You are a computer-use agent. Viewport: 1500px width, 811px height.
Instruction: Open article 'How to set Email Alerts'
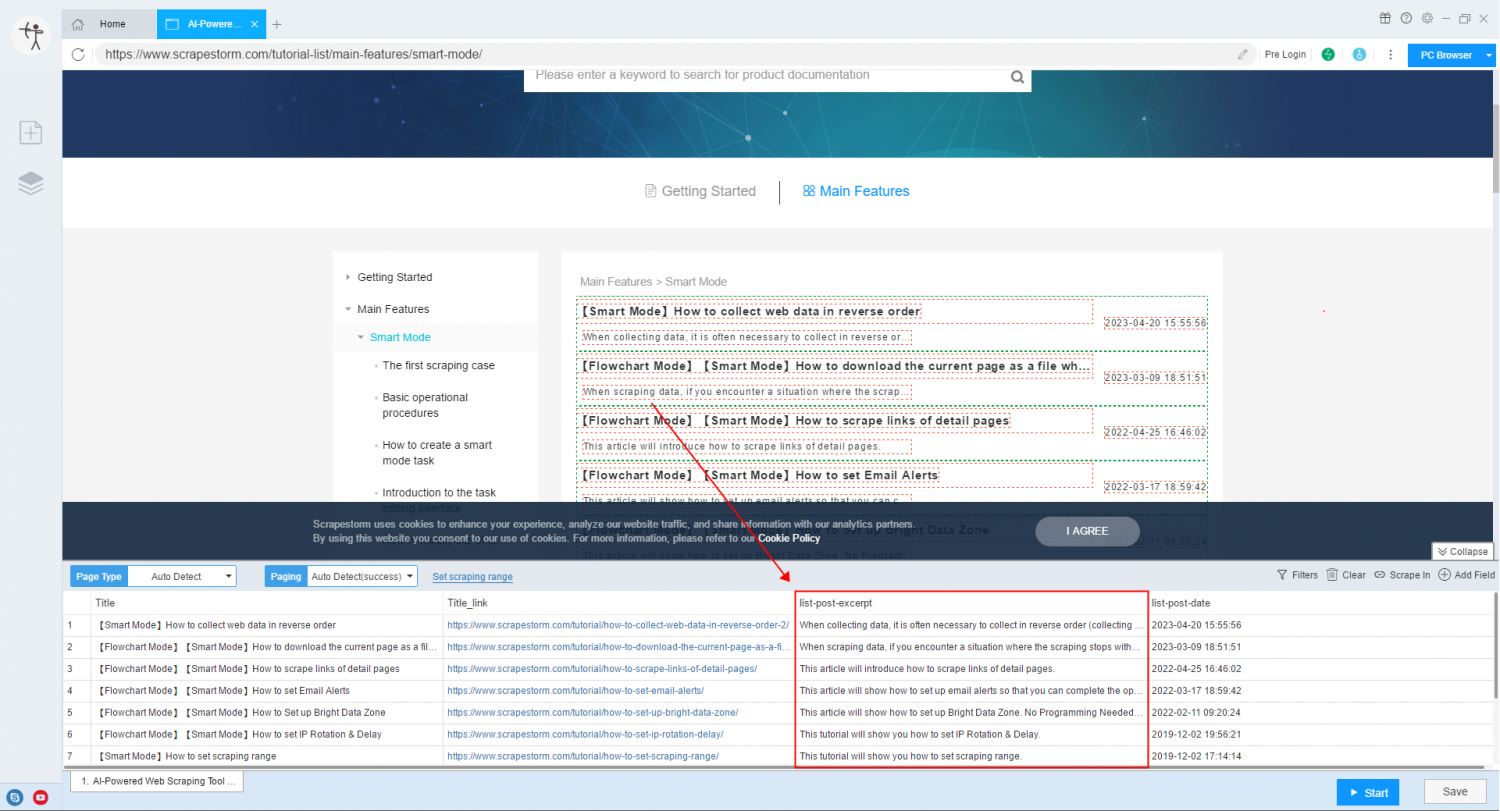coord(760,475)
